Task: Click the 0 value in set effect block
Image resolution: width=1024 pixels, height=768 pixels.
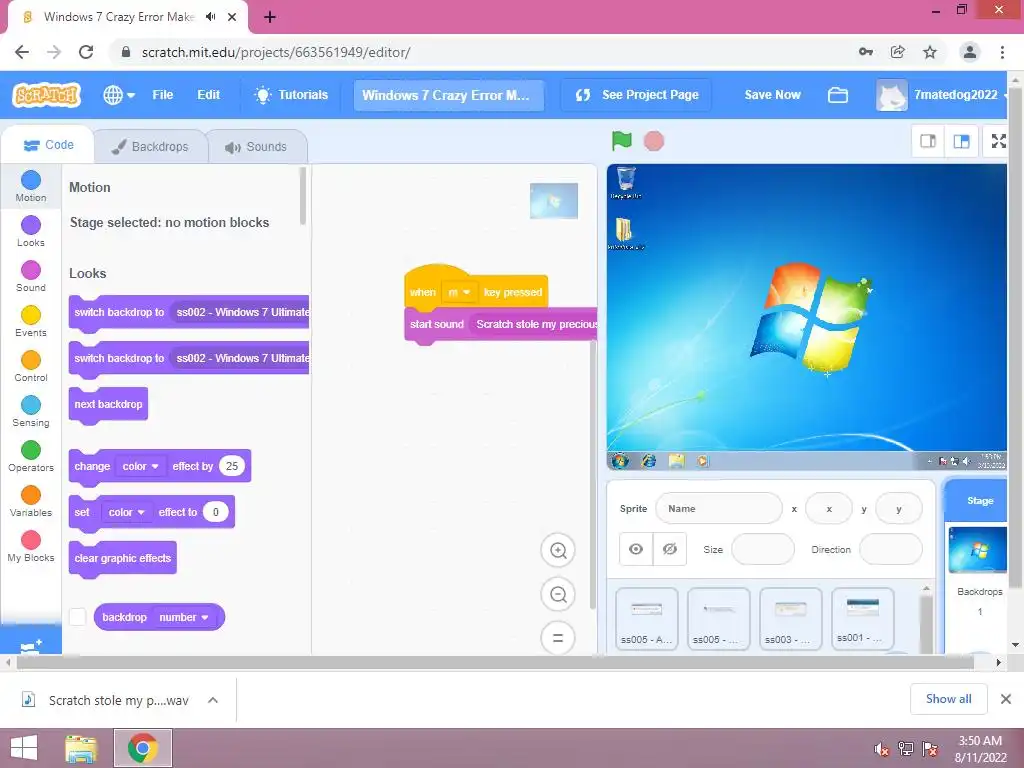Action: [x=216, y=512]
